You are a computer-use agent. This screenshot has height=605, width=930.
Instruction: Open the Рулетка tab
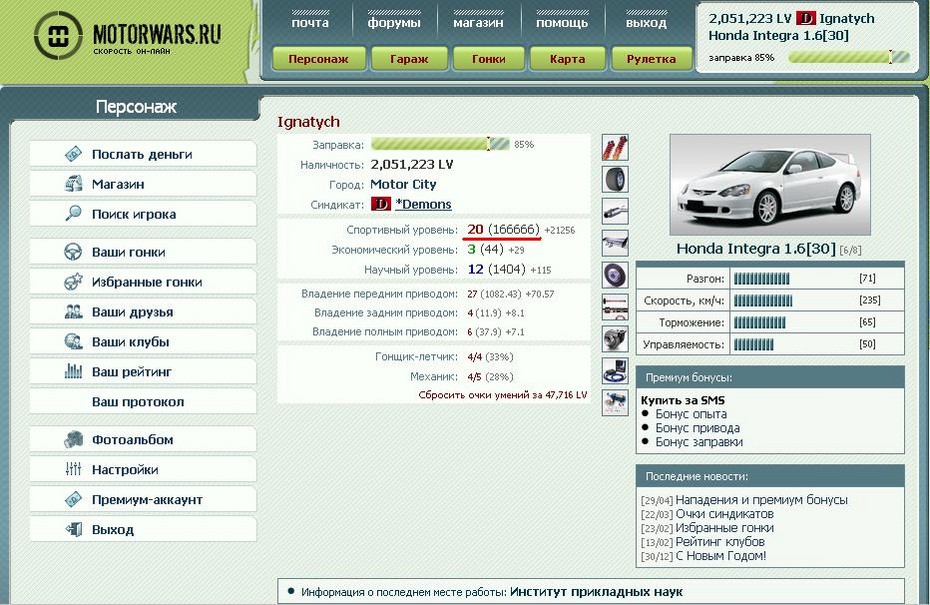651,59
